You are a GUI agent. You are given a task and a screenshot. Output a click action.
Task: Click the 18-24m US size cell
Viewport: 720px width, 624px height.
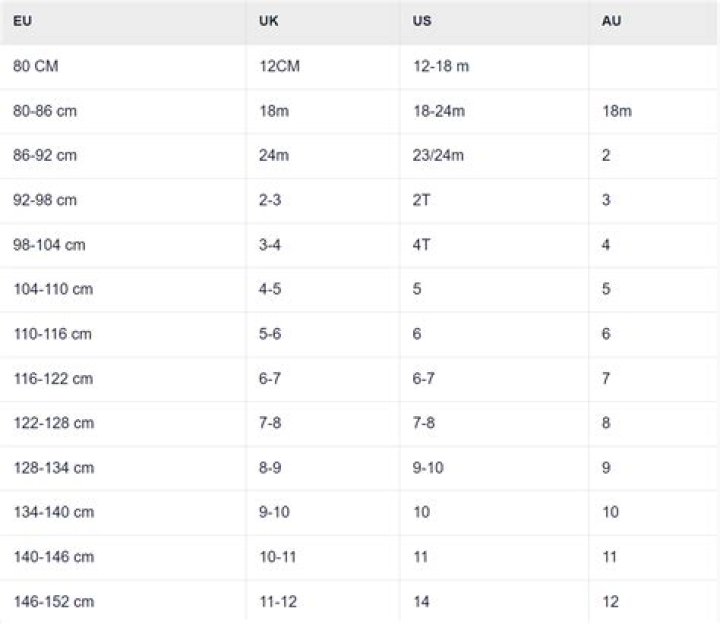pyautogui.click(x=439, y=111)
